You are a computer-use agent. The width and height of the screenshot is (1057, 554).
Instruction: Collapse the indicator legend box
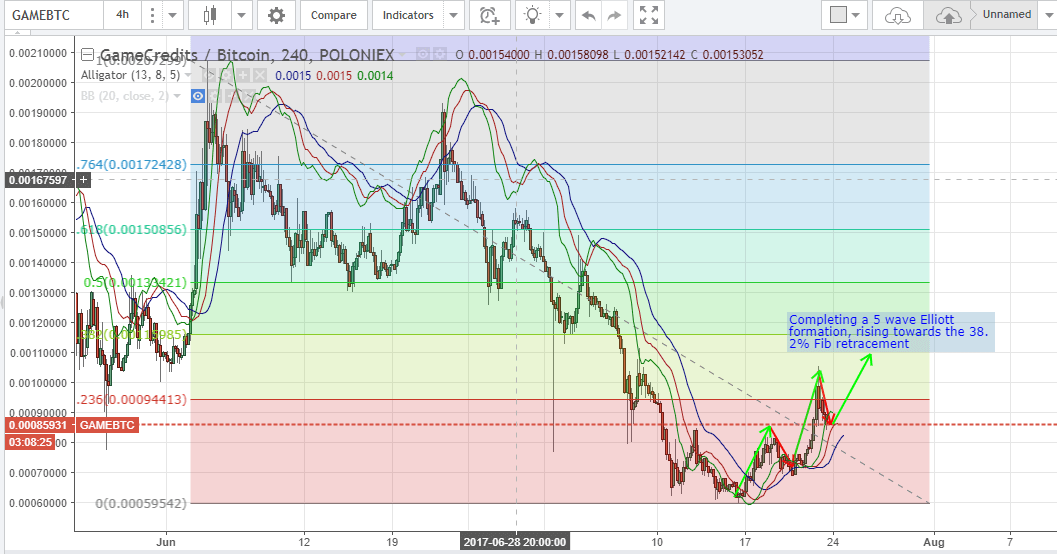pyautogui.click(x=87, y=55)
